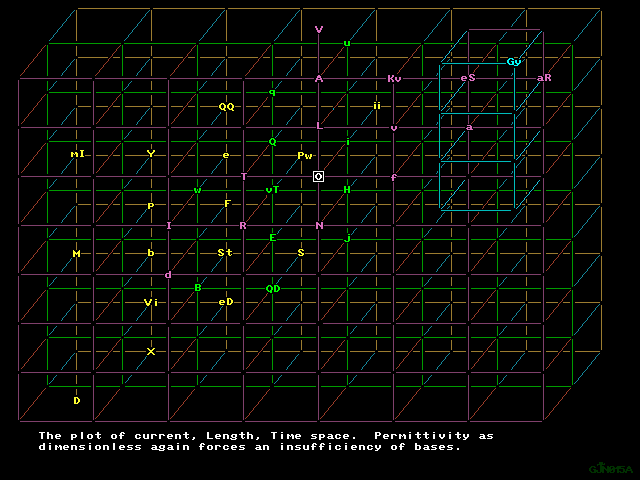Click the pink aR point label
The image size is (640, 480).
tap(544, 78)
